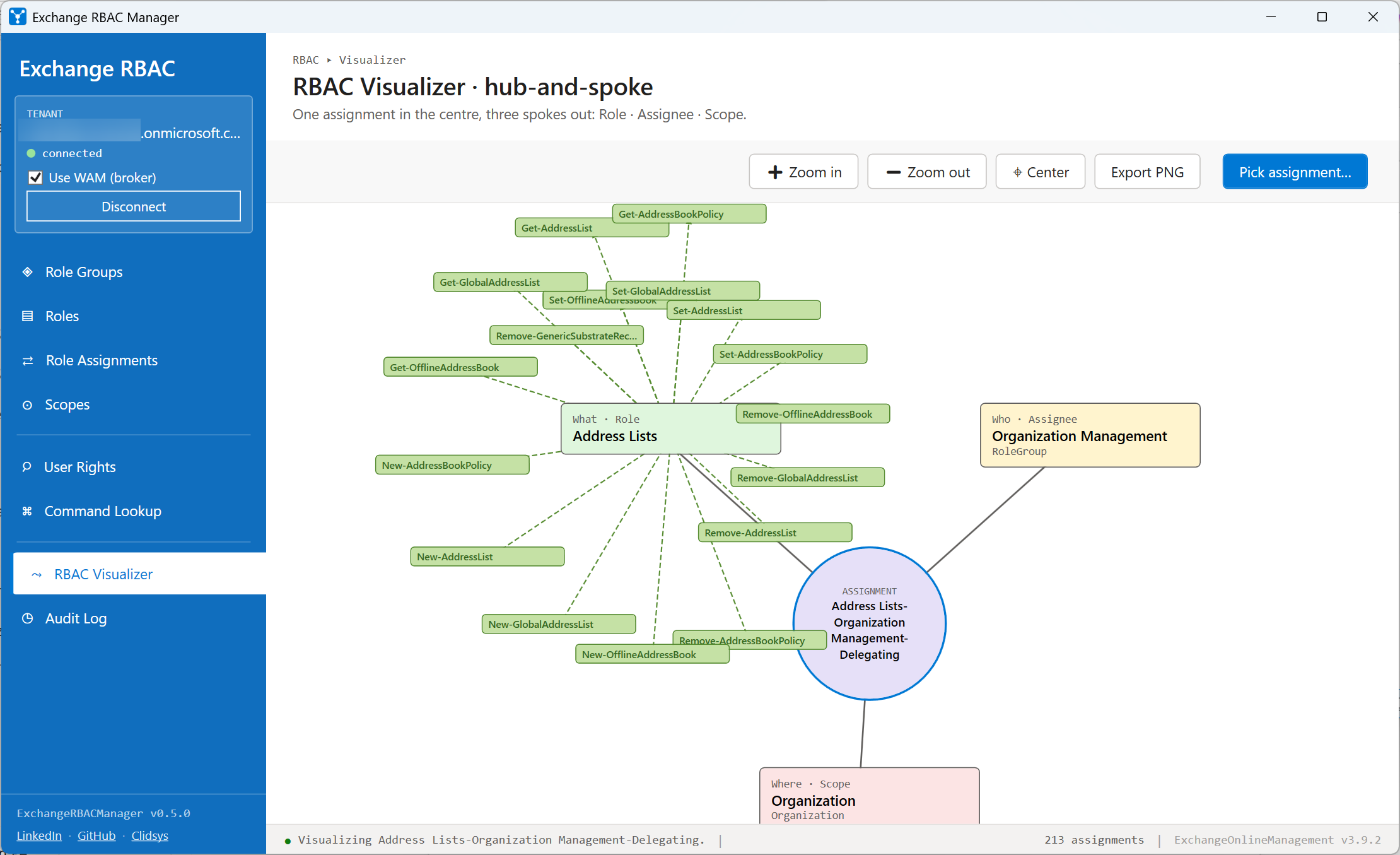Image resolution: width=1400 pixels, height=855 pixels.
Task: Select the central Assignment circle node
Action: coord(870,623)
